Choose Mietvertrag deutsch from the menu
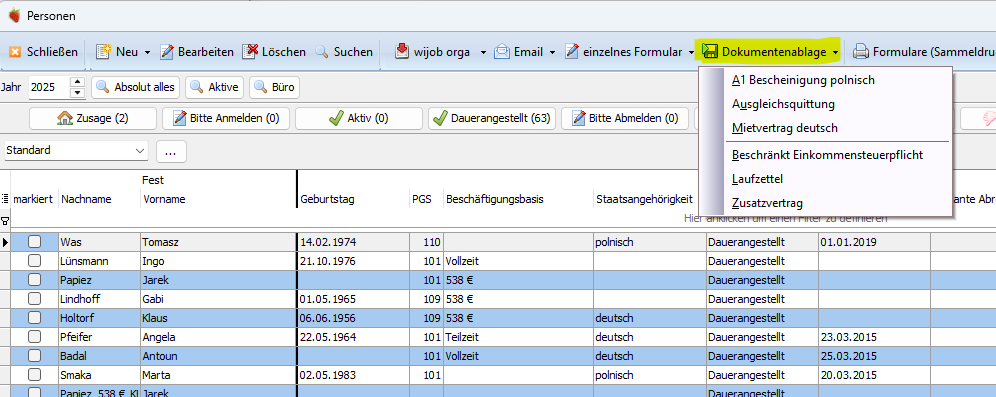996x397 pixels. pyautogui.click(x=837, y=128)
